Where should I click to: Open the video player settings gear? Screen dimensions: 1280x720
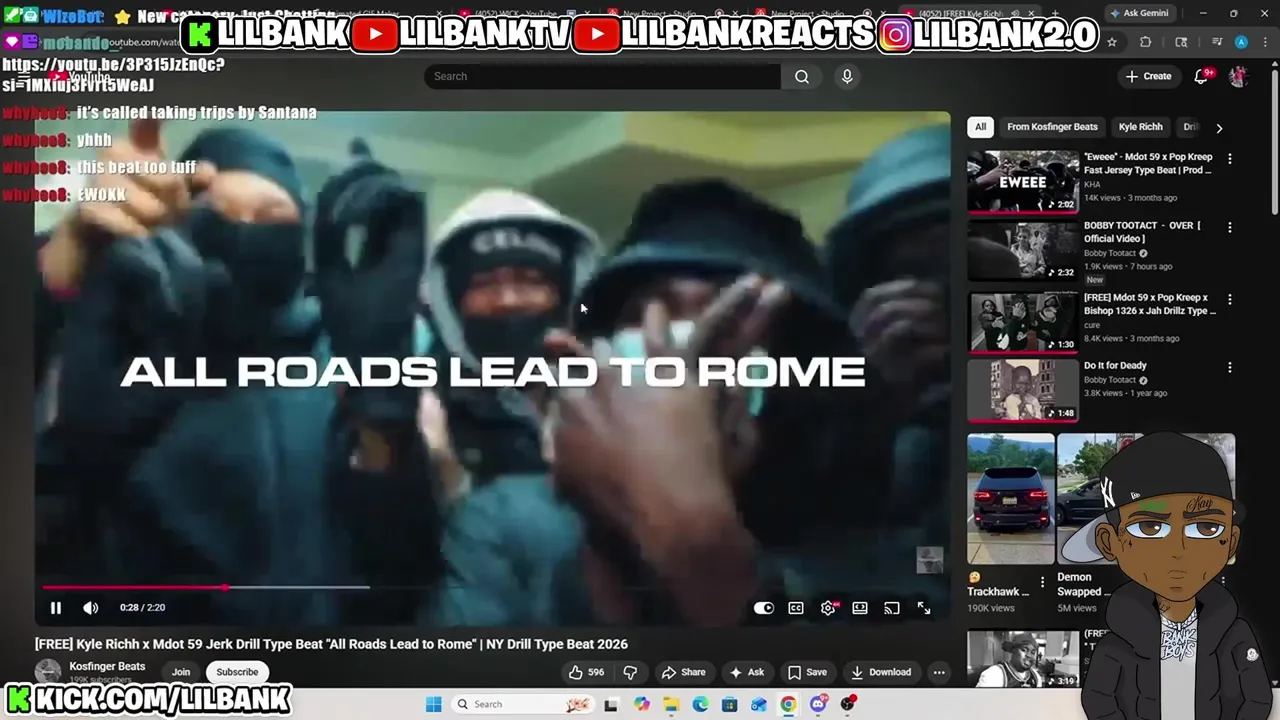click(829, 608)
